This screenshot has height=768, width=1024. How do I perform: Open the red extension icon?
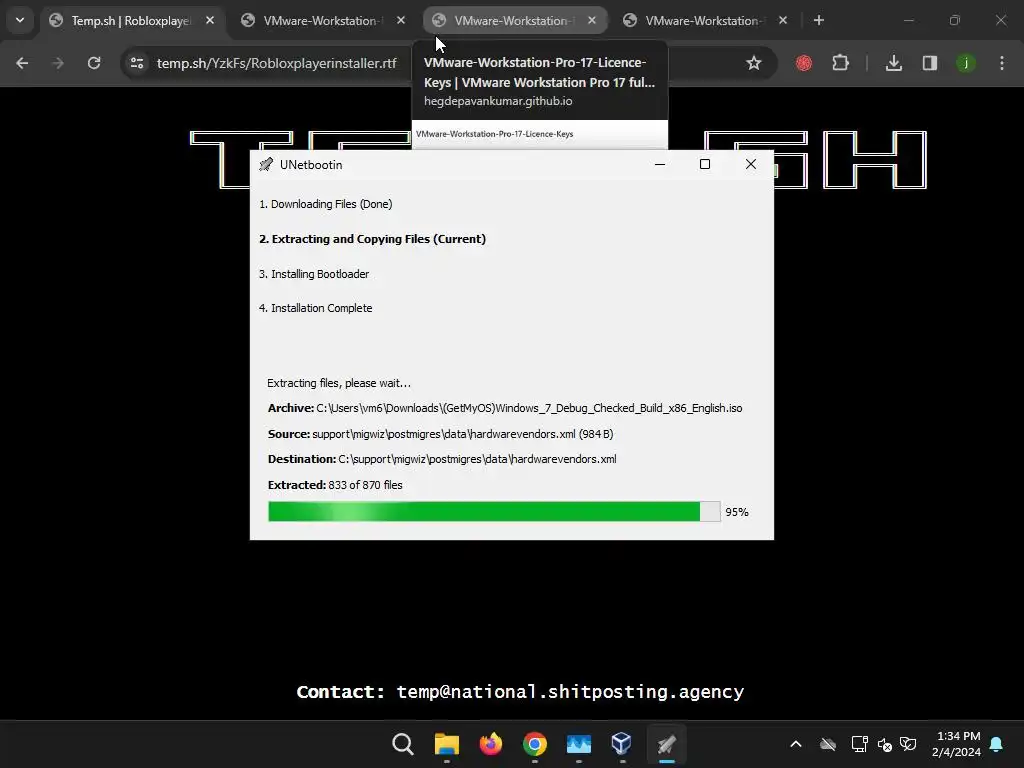coord(804,63)
